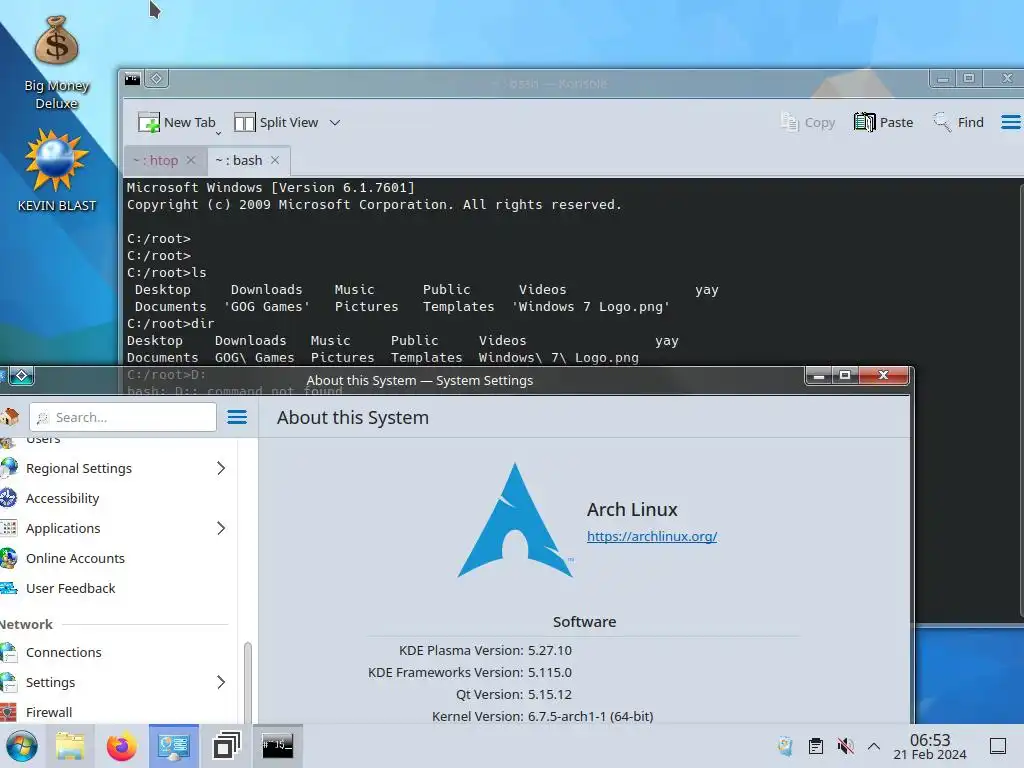Viewport: 1024px width, 768px height.
Task: Click Split View in Konsole toolbar
Action: click(276, 122)
